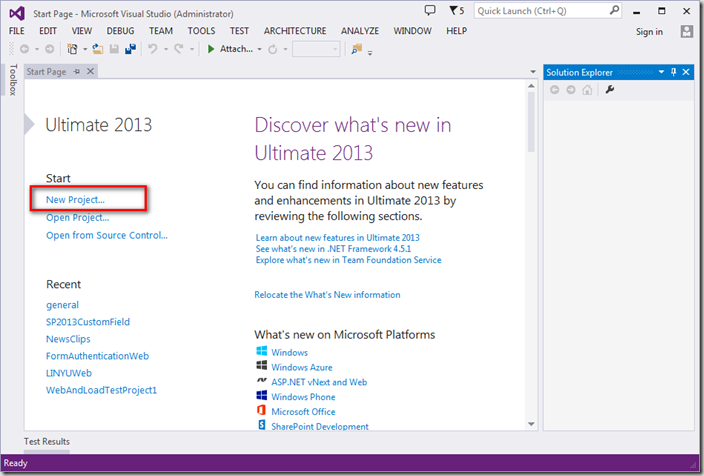Click the Undo arrow icon
The height and width of the screenshot is (476, 704).
(x=153, y=49)
